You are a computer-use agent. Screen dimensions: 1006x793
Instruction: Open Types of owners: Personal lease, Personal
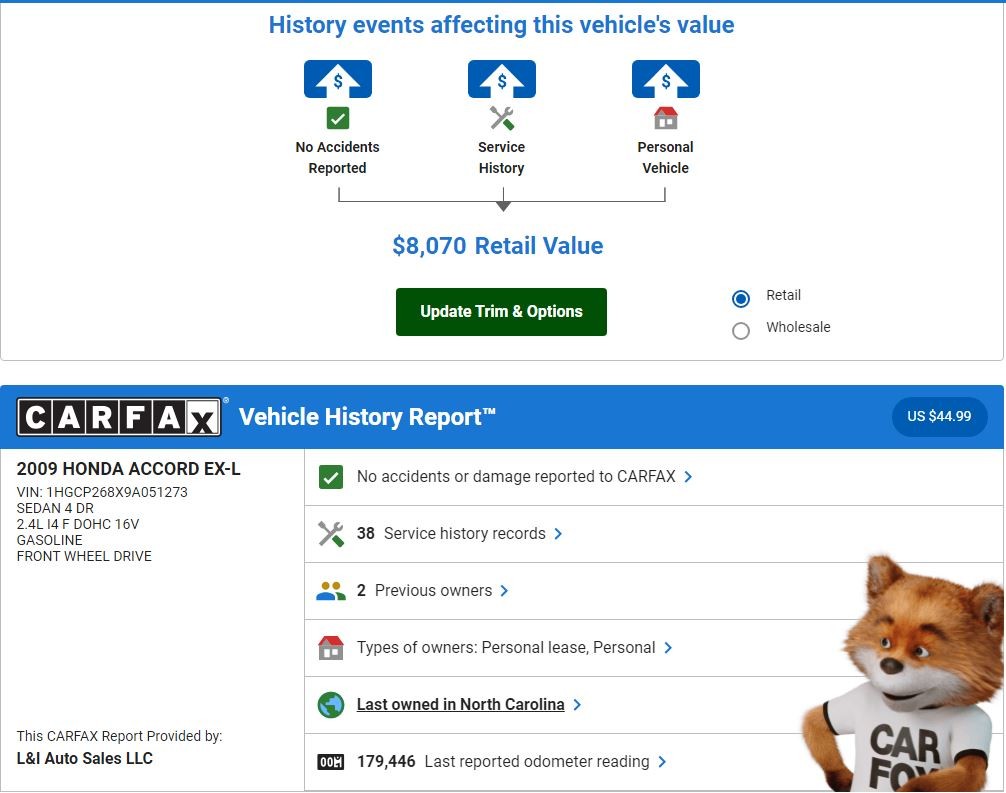tap(506, 647)
